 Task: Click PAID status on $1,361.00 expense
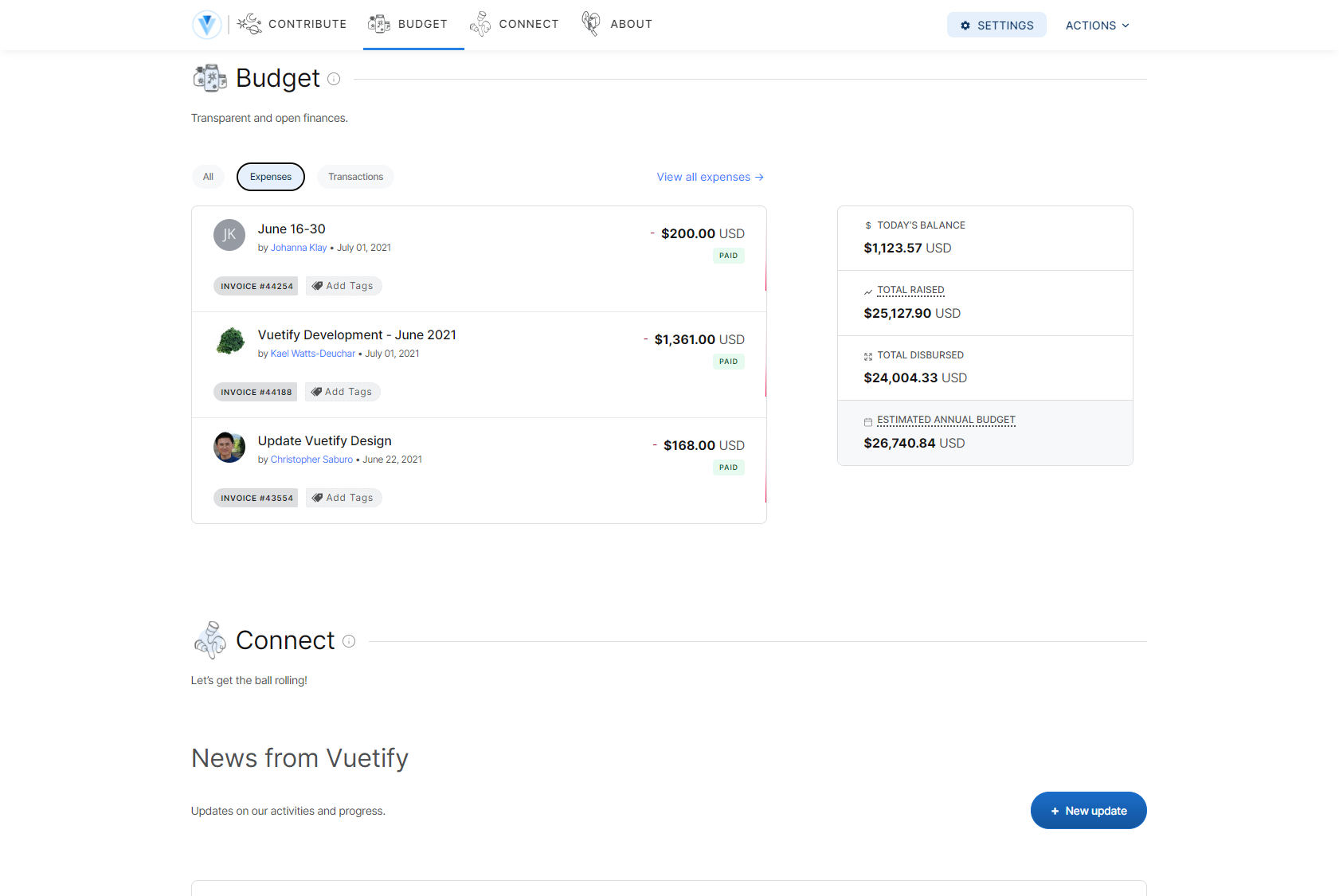[x=728, y=362]
